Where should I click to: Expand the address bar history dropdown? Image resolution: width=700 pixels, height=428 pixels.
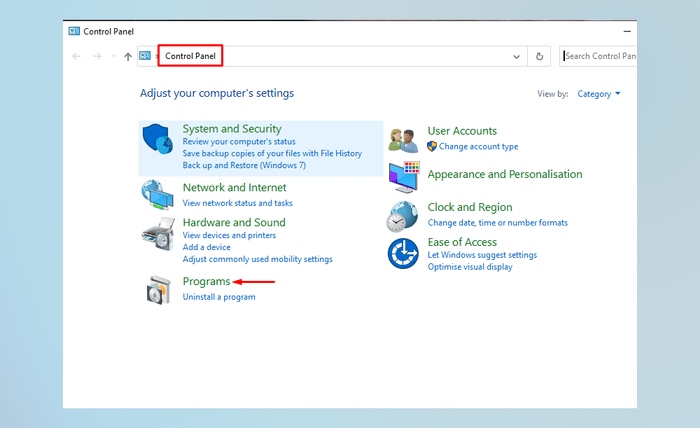[517, 57]
